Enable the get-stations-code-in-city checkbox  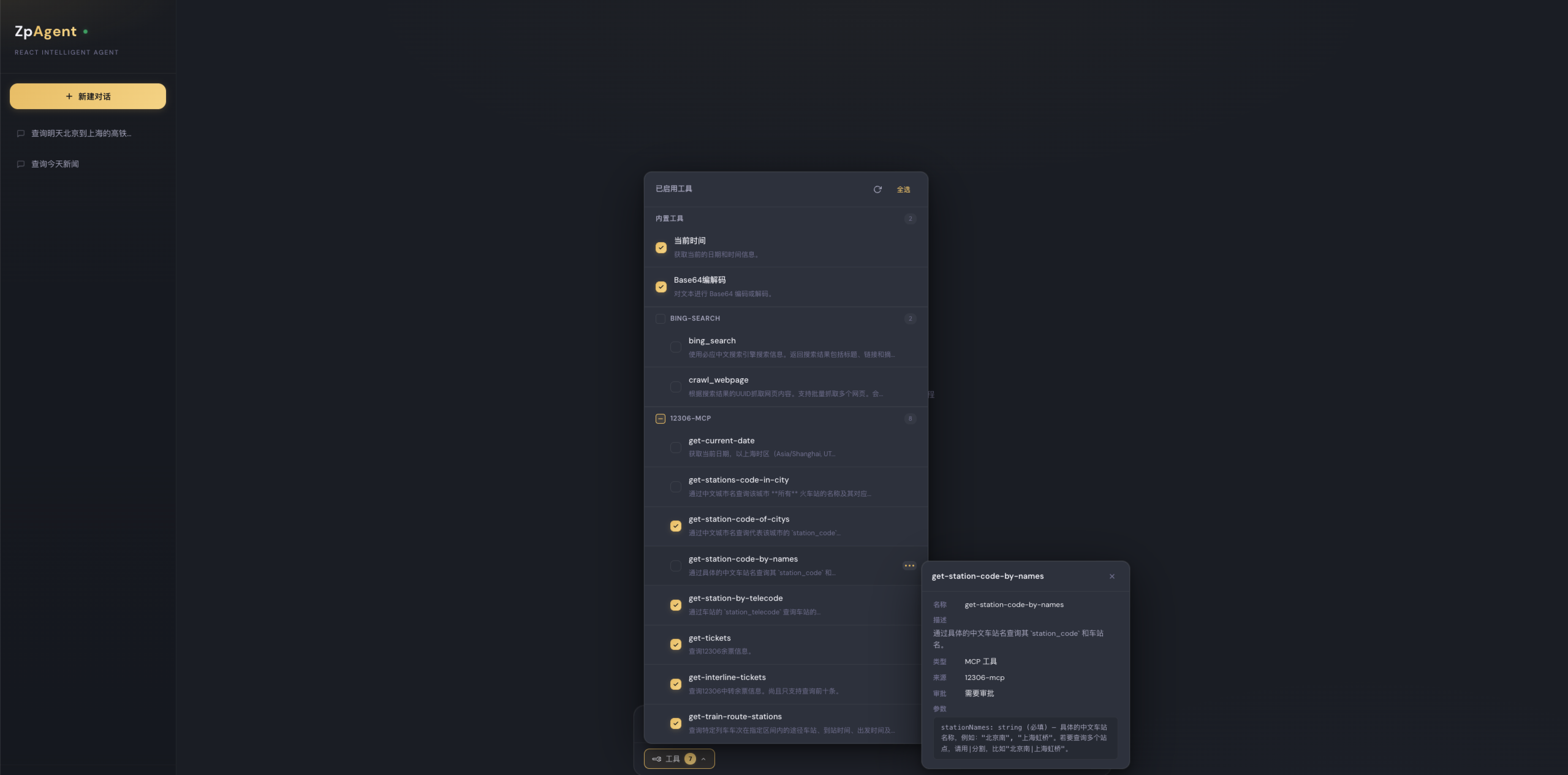[675, 487]
